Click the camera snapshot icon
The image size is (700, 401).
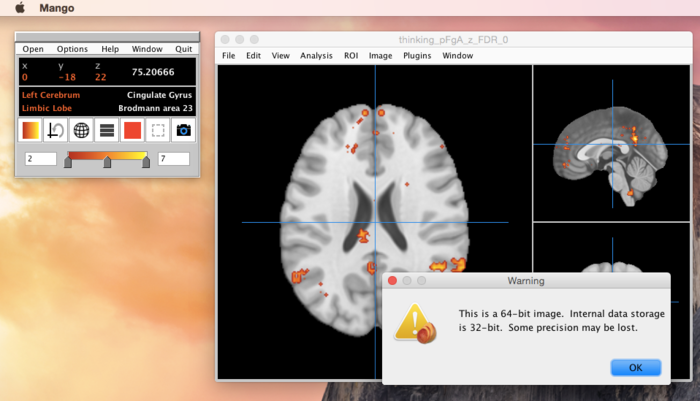(x=183, y=130)
